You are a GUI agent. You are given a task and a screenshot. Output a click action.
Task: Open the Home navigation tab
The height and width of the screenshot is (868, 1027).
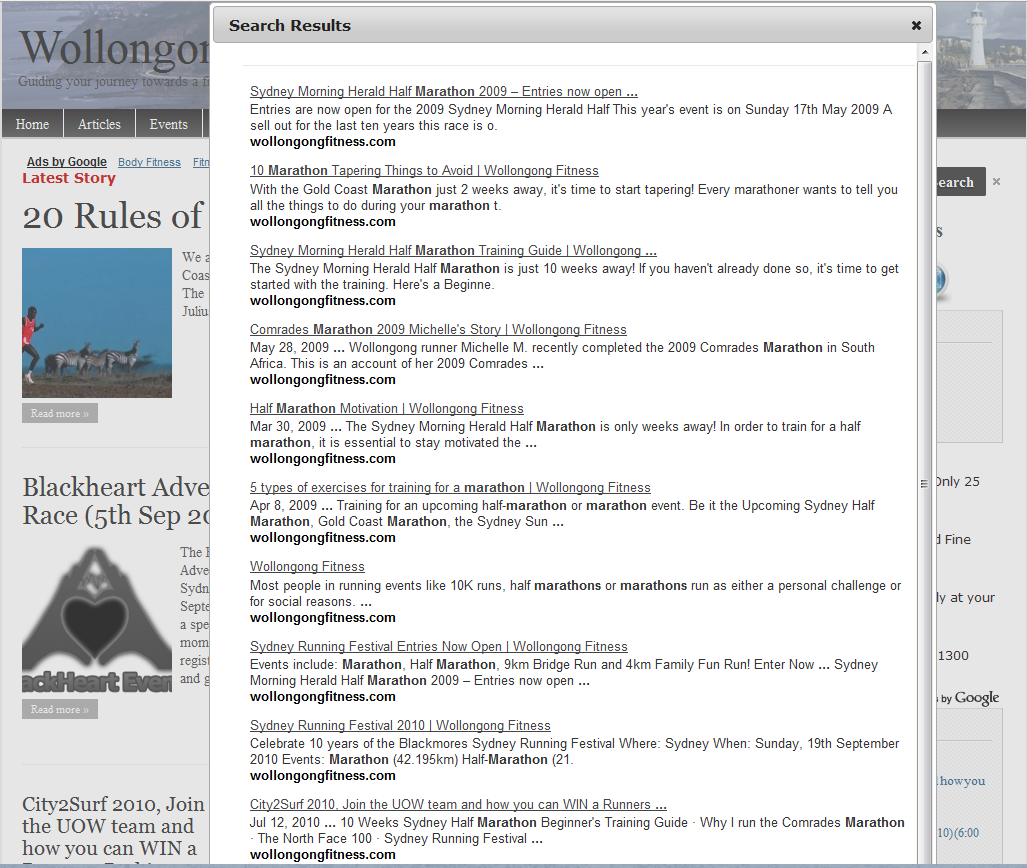pyautogui.click(x=32, y=124)
